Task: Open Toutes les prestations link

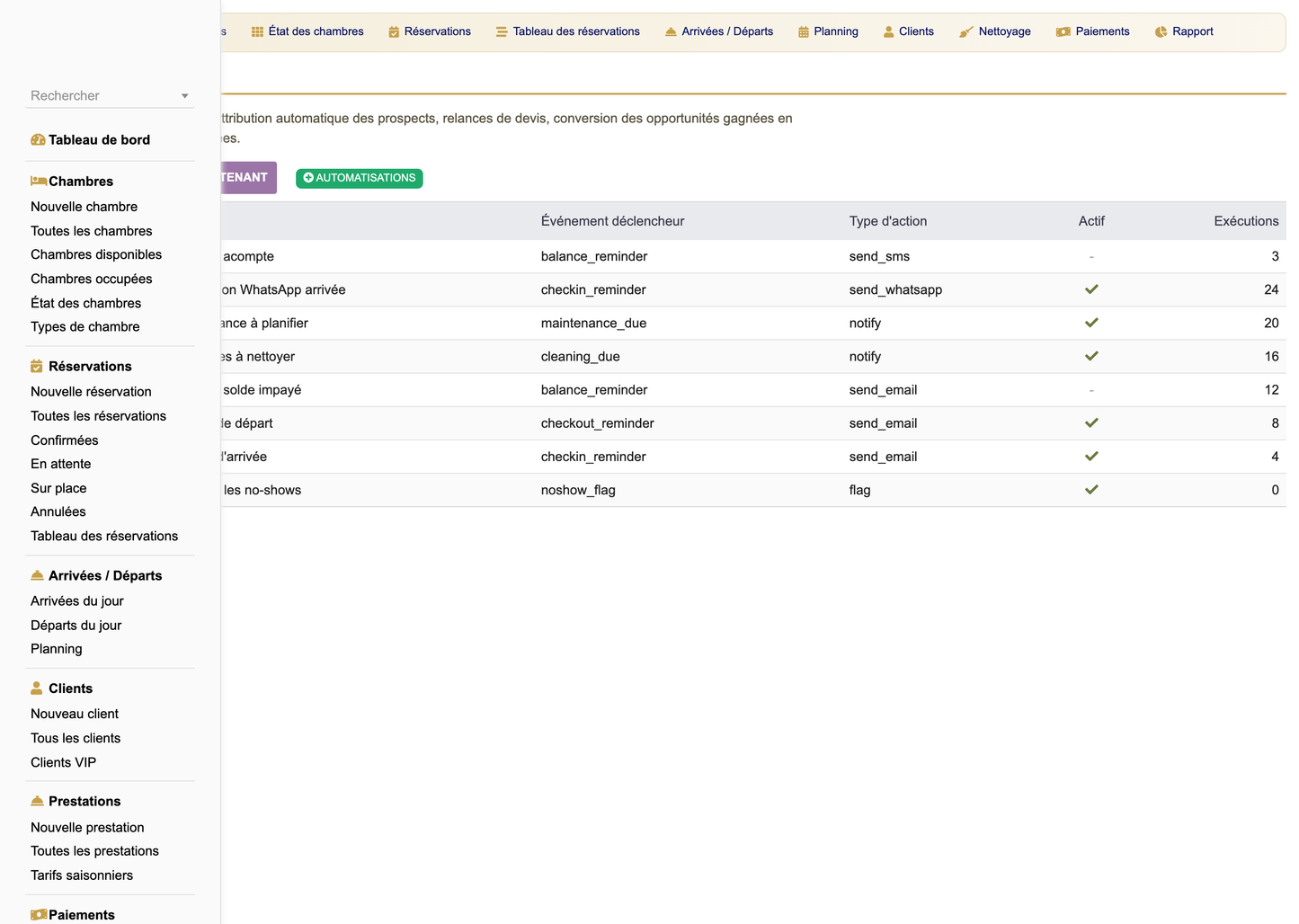Action: [94, 851]
